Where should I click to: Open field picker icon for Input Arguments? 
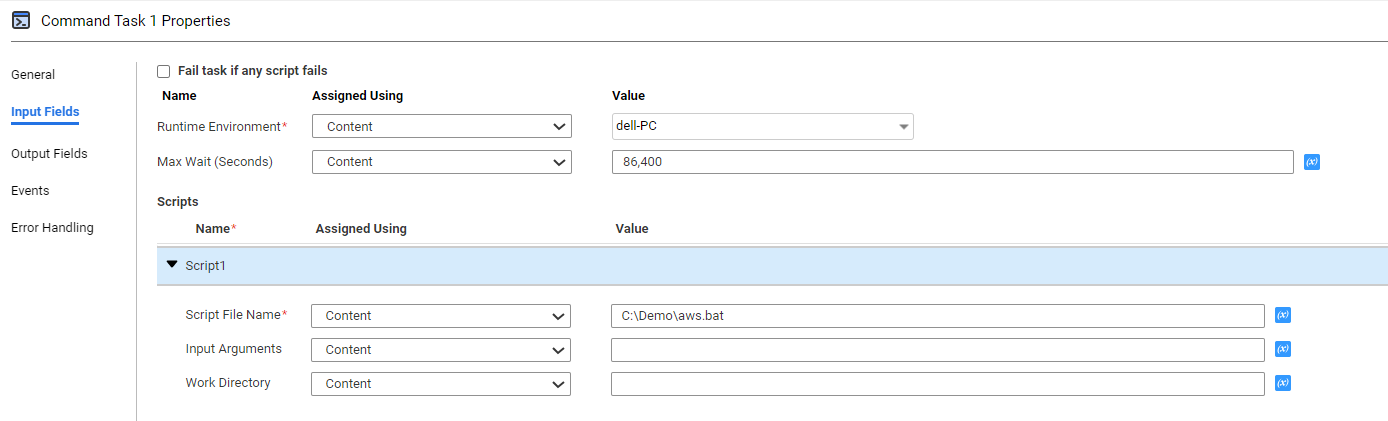coord(1283,349)
